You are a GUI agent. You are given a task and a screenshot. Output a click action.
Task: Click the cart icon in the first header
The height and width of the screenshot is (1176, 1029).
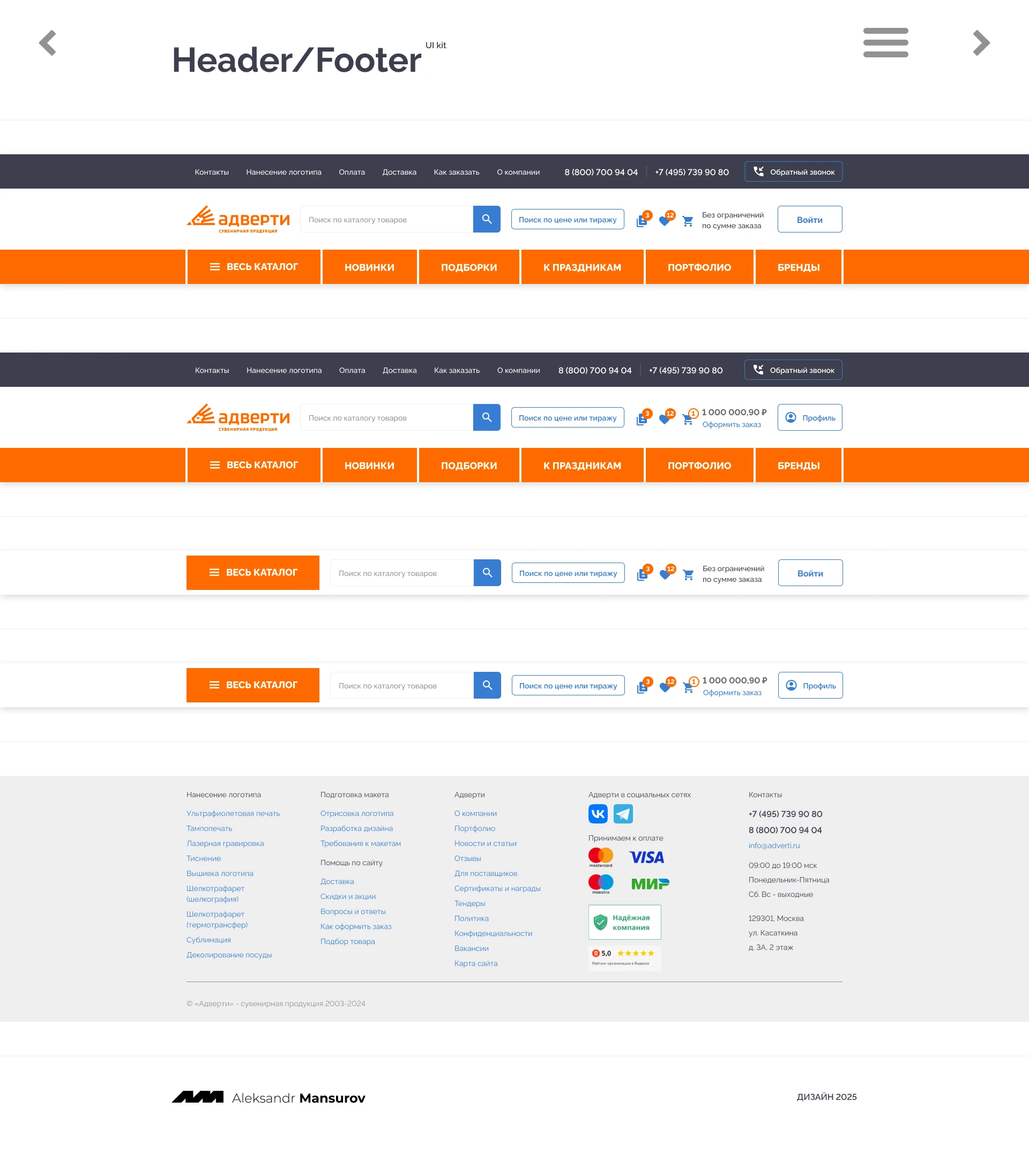coord(687,221)
